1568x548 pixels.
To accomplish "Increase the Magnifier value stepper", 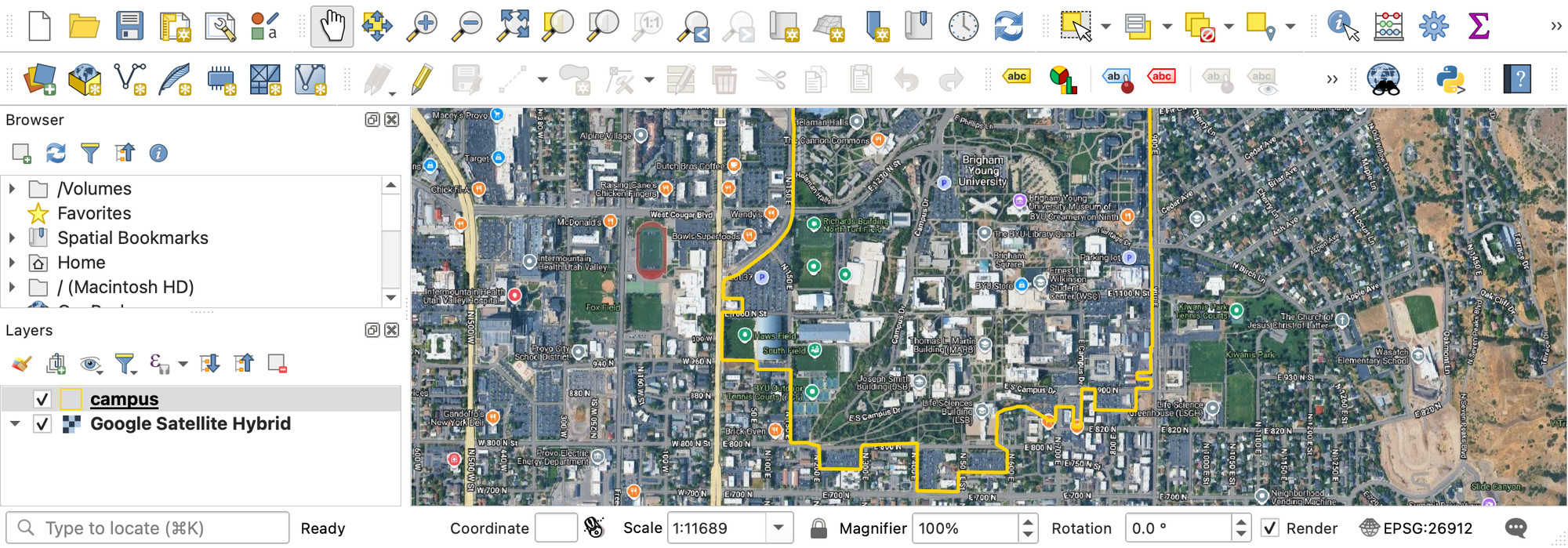I will pos(1028,521).
